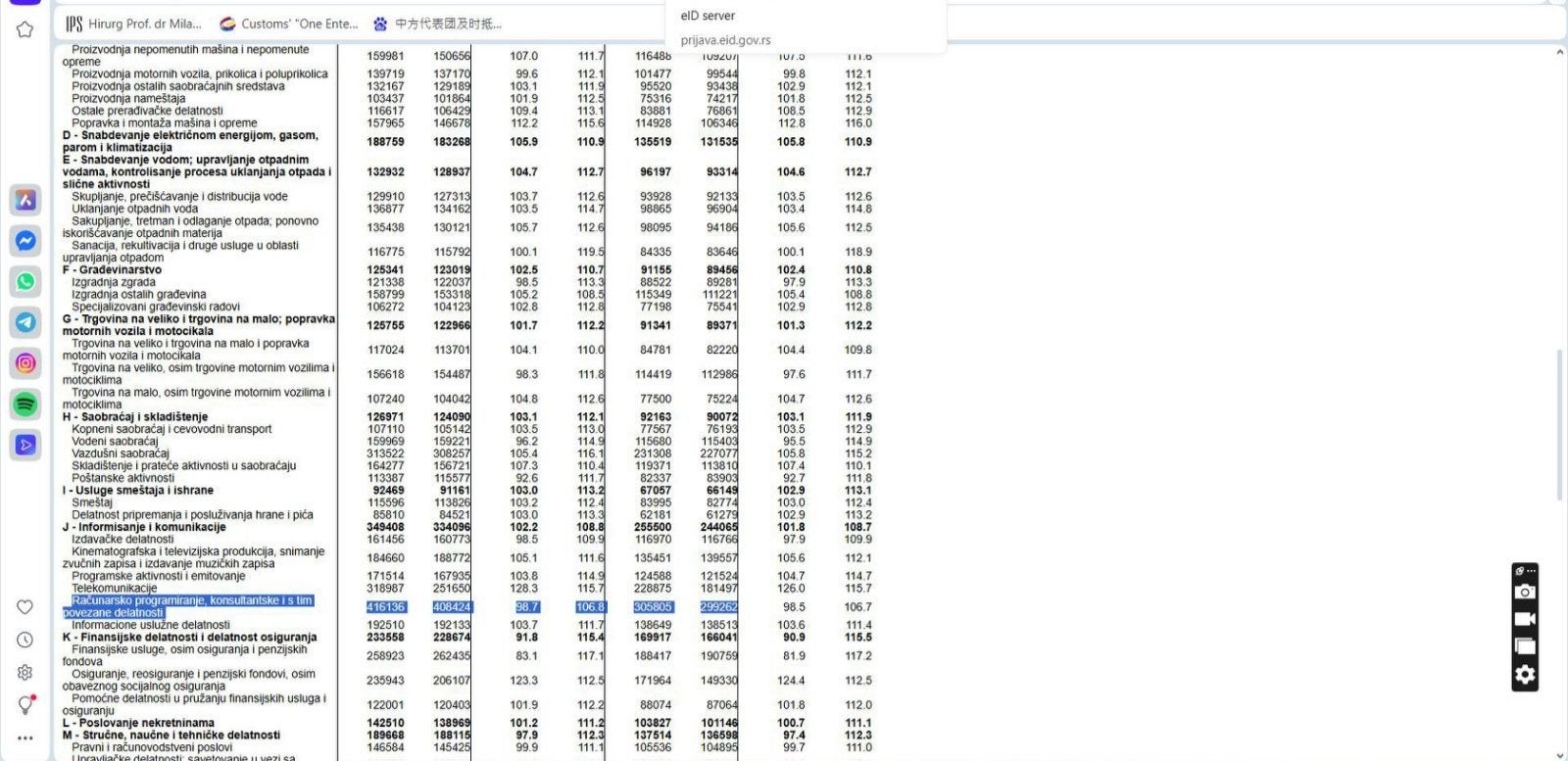Click the I - Usluge smeštaja i ishrane heading
Viewport: 1568px width, 761px height.
pyautogui.click(x=138, y=491)
